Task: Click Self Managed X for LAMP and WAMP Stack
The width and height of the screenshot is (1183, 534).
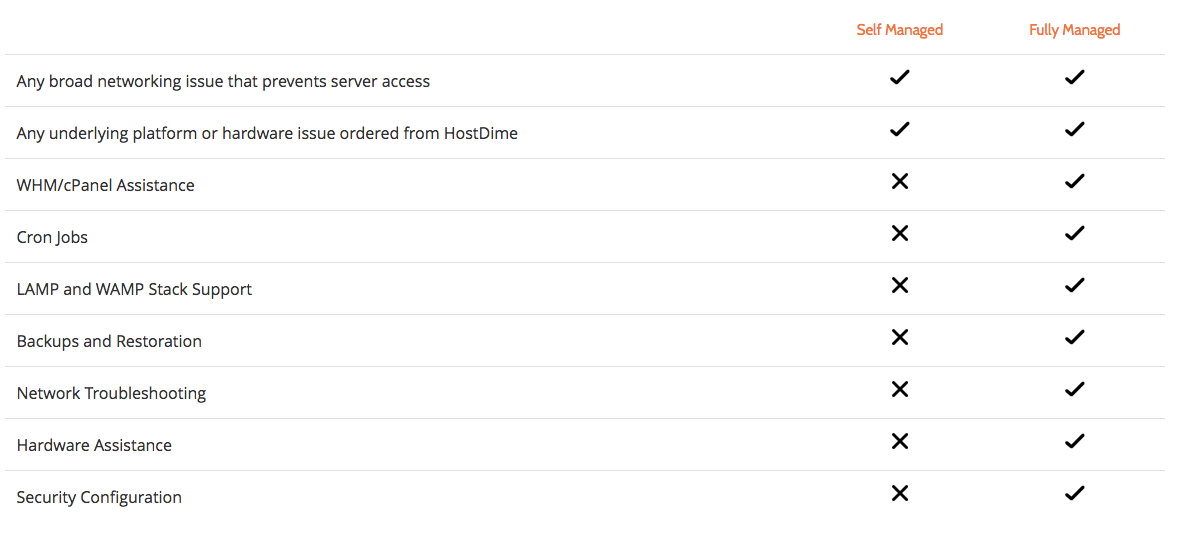Action: click(899, 285)
